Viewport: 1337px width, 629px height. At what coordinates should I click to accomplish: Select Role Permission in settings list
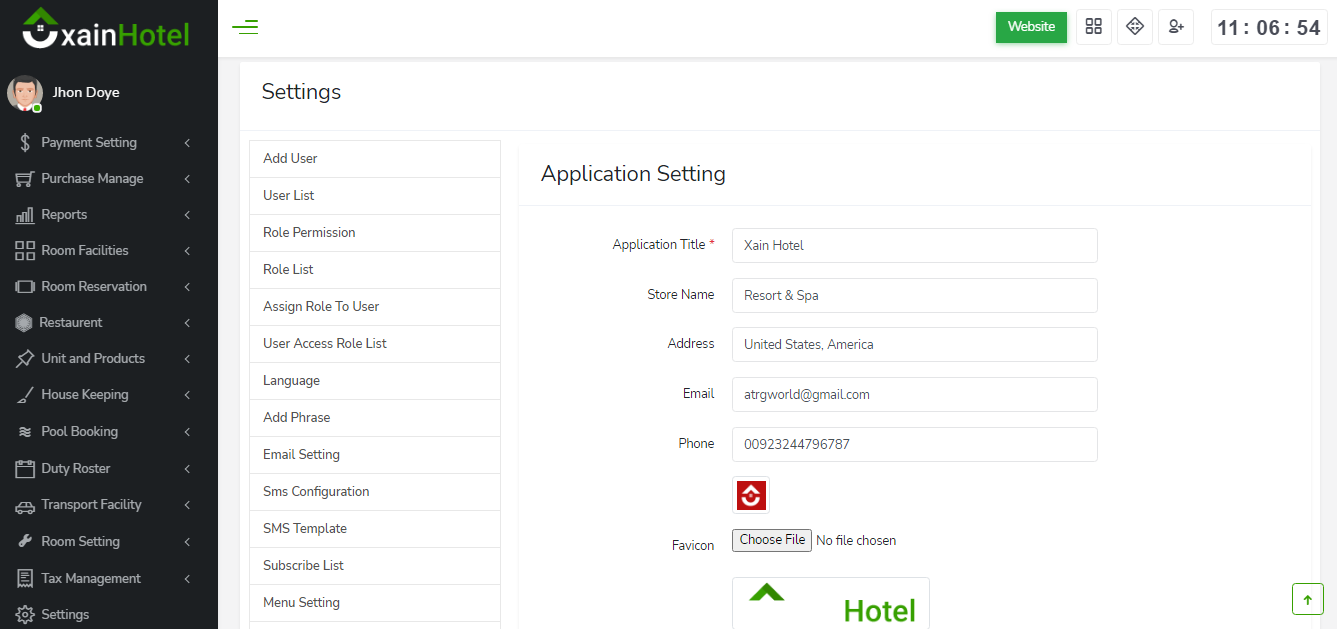tap(309, 233)
